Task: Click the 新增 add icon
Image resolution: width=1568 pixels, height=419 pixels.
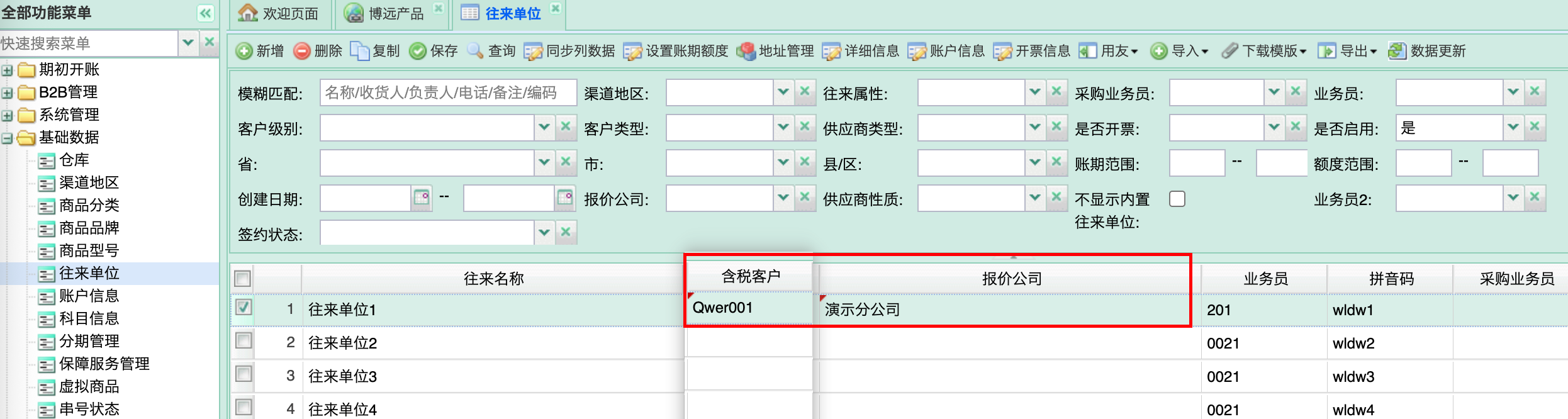Action: [244, 51]
